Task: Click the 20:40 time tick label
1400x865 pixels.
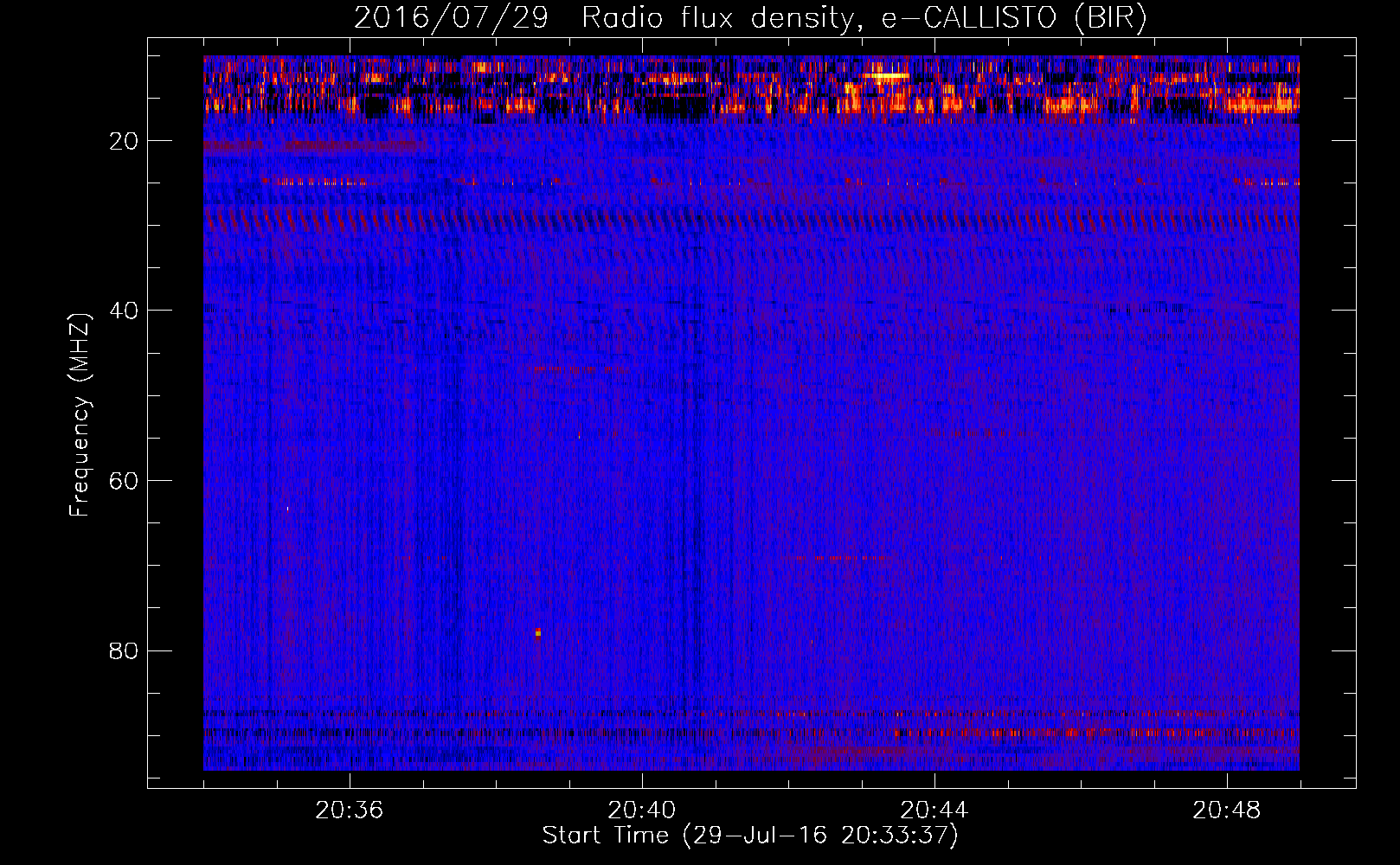Action: [x=642, y=811]
